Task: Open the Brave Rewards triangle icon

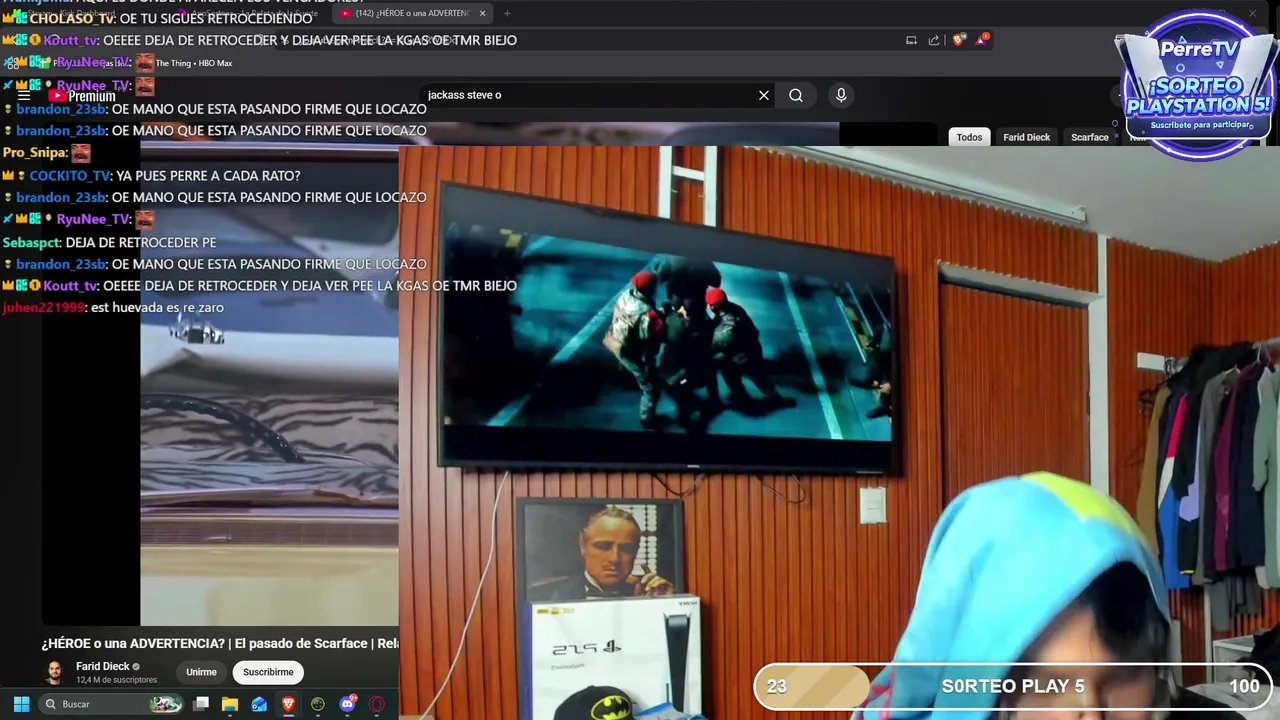Action: (x=983, y=40)
